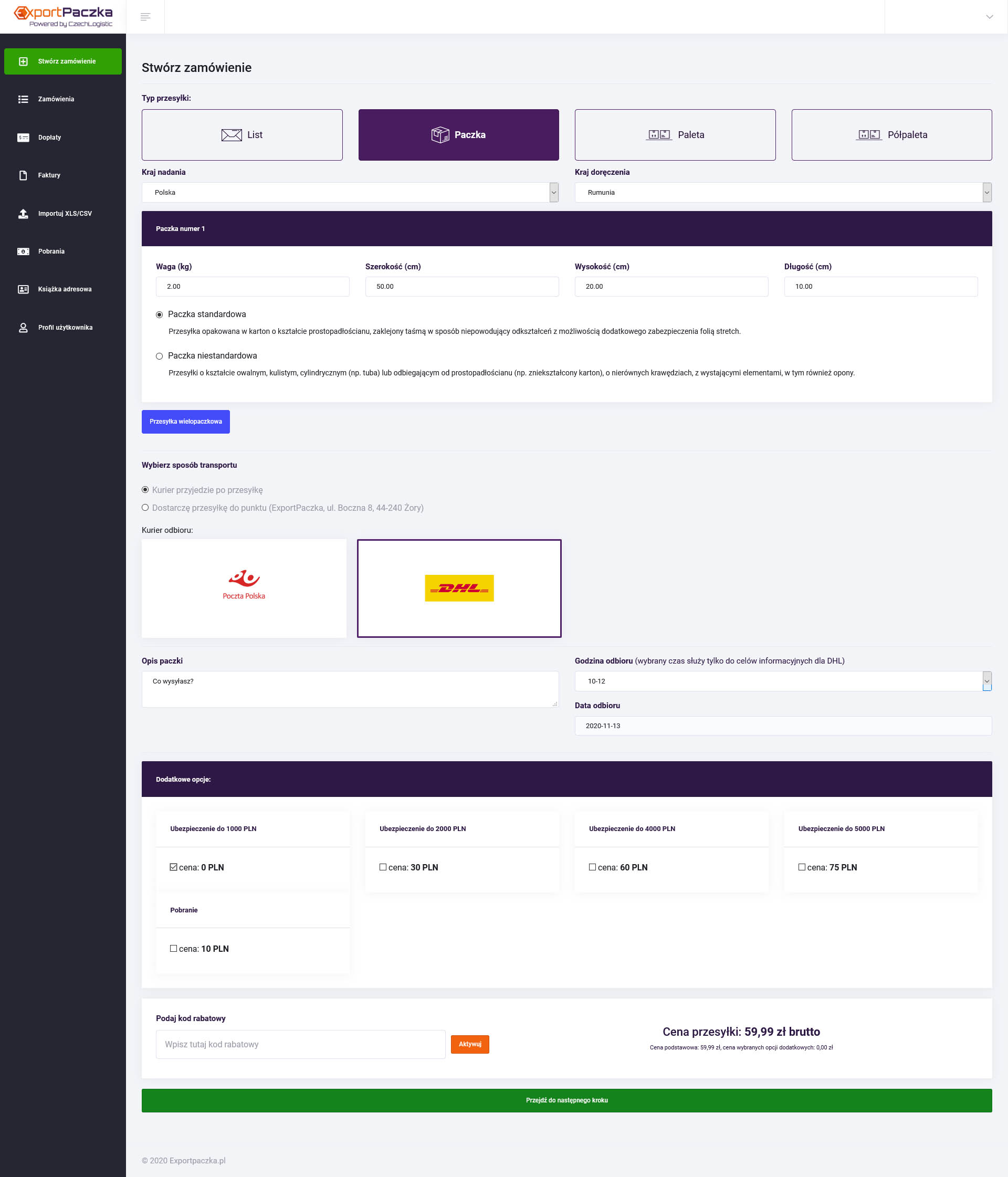Click the 2020 Exportpaczka.pl footer text
The width and height of the screenshot is (1008, 1177).
(x=184, y=1161)
